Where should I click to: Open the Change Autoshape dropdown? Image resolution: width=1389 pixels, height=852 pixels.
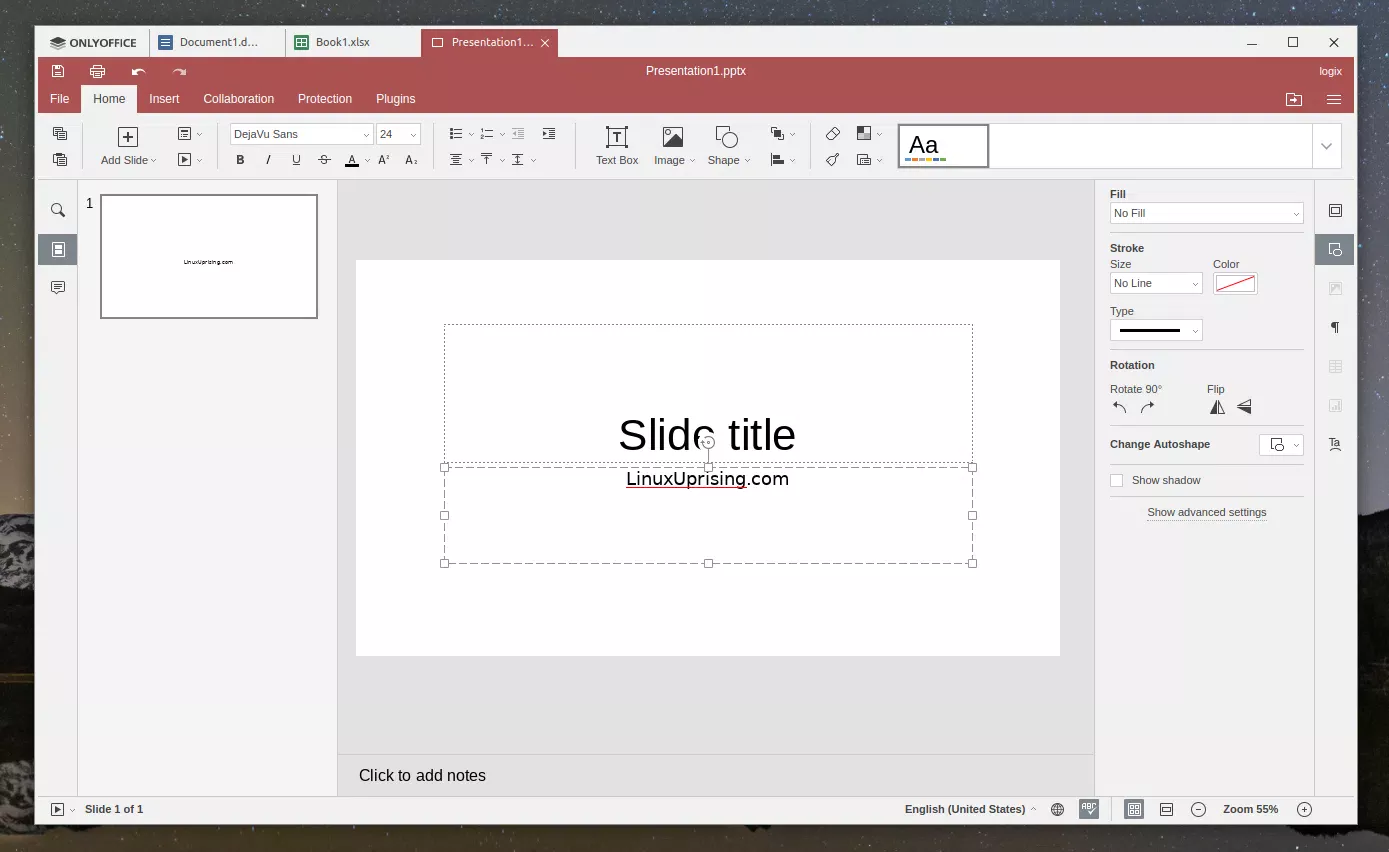tap(1281, 445)
